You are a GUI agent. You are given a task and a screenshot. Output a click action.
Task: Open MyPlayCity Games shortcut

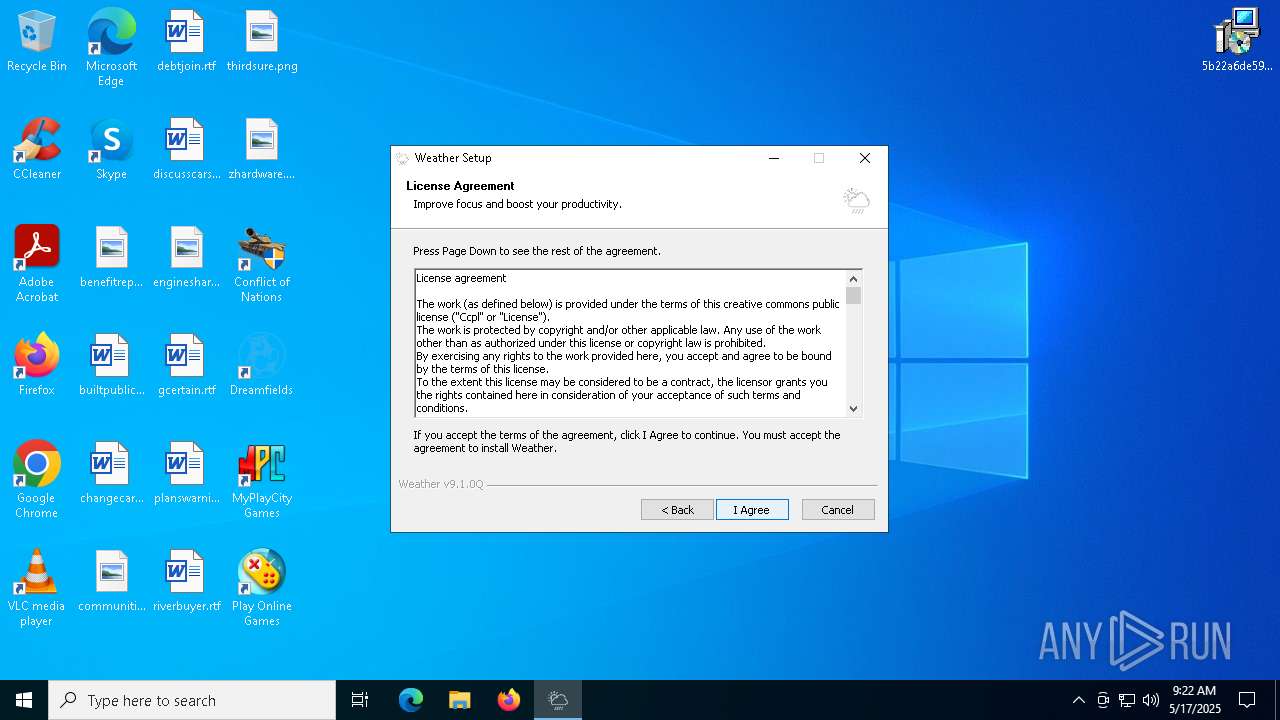tap(261, 480)
